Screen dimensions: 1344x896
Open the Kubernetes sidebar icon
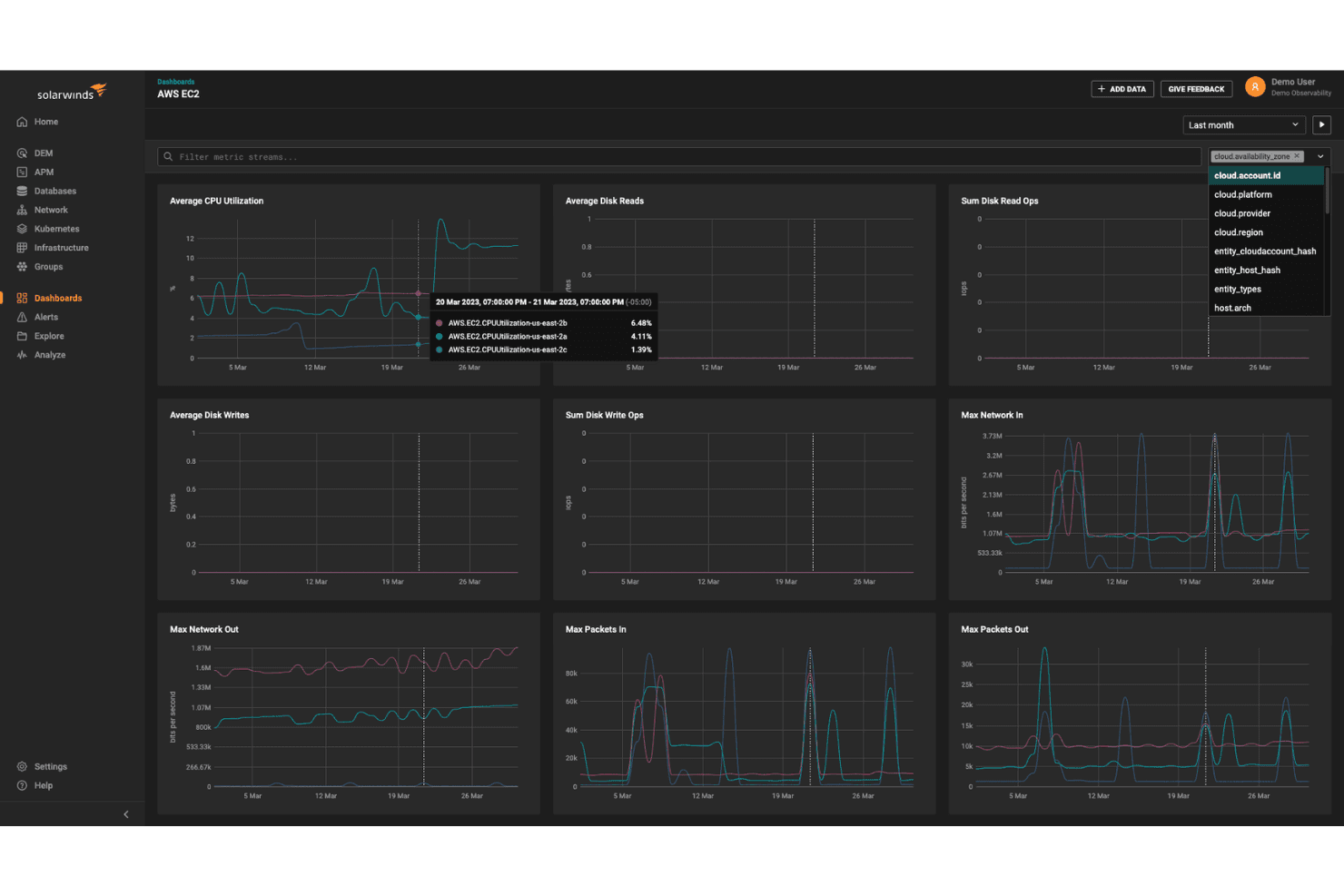click(22, 229)
